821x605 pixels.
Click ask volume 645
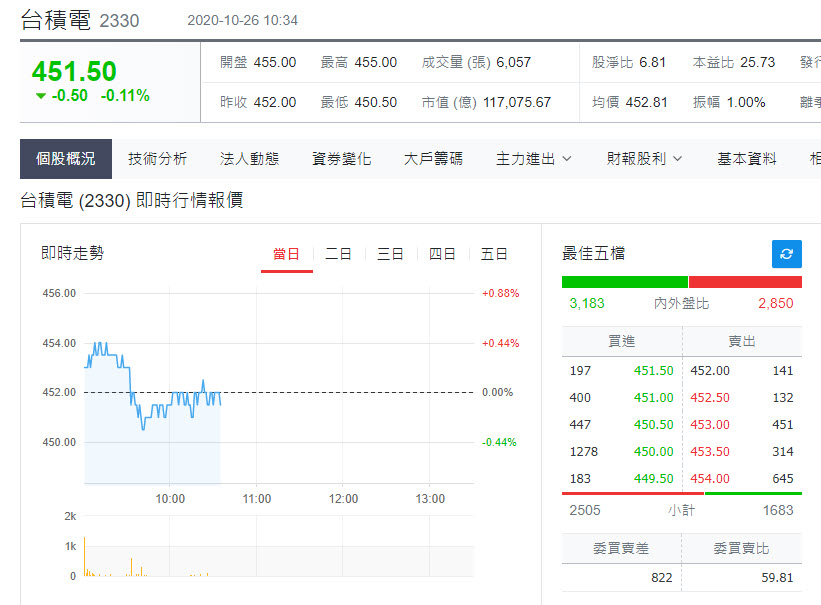tap(783, 479)
